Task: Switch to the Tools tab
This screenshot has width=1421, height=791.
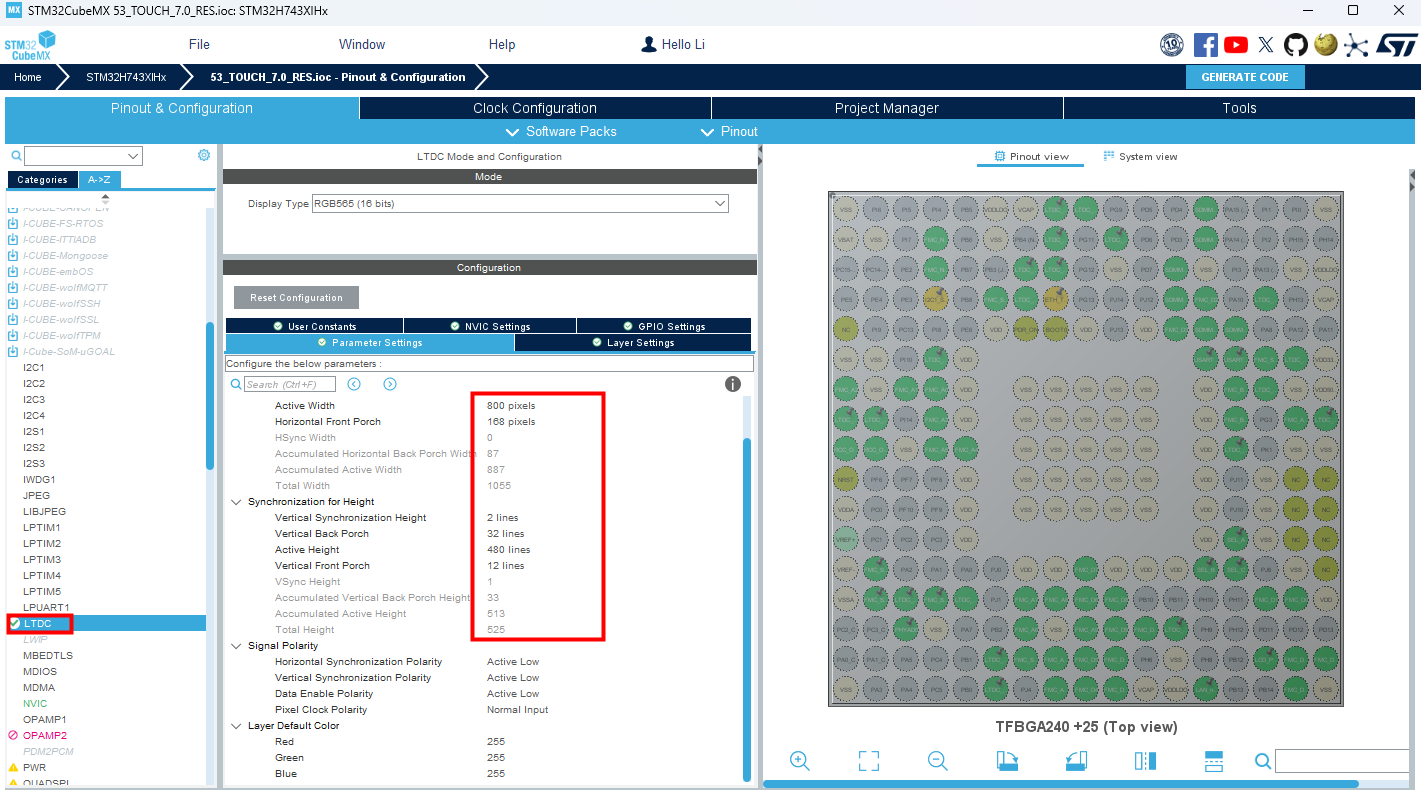Action: (x=1239, y=108)
